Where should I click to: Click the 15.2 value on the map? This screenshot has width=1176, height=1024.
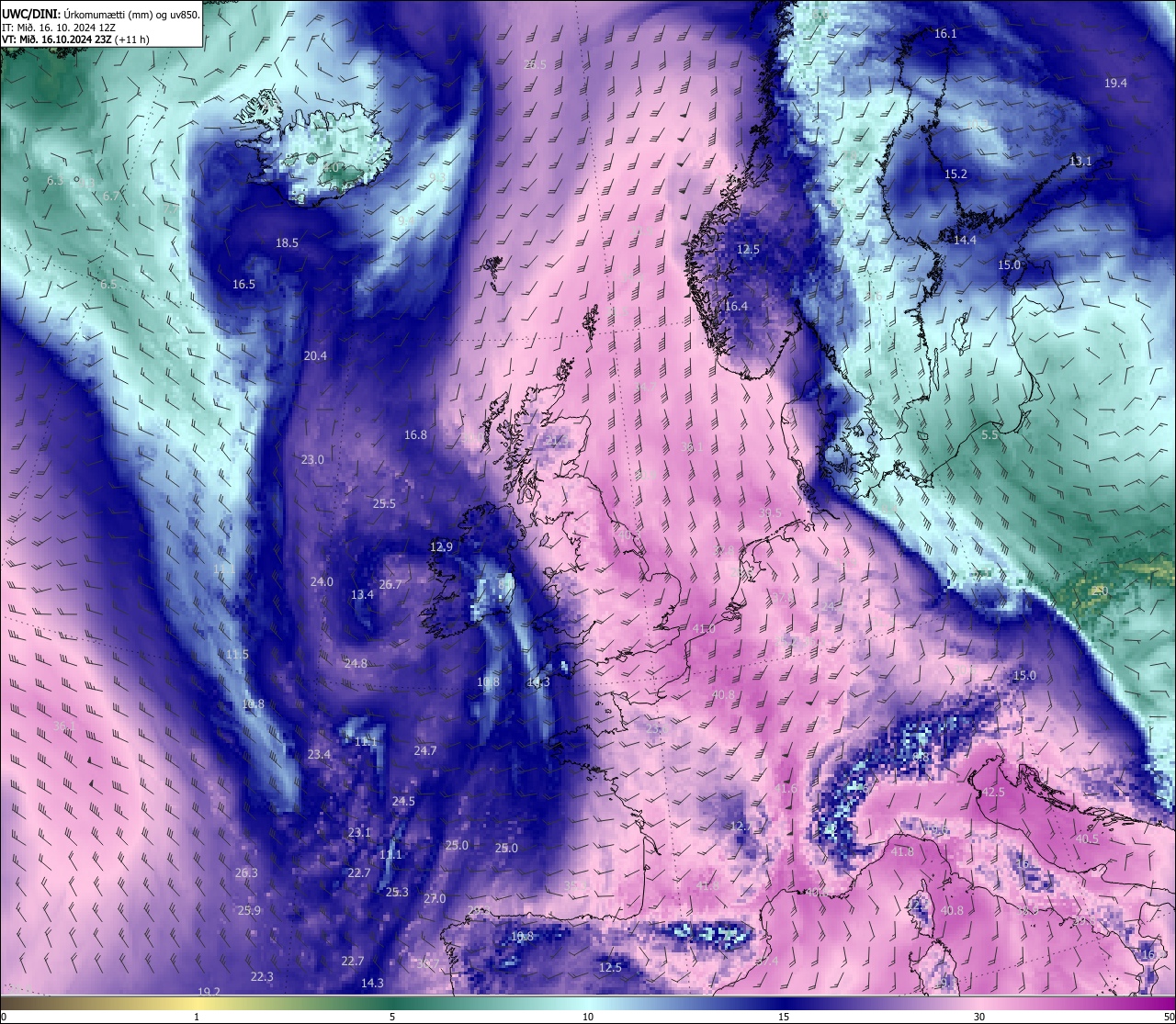point(955,174)
